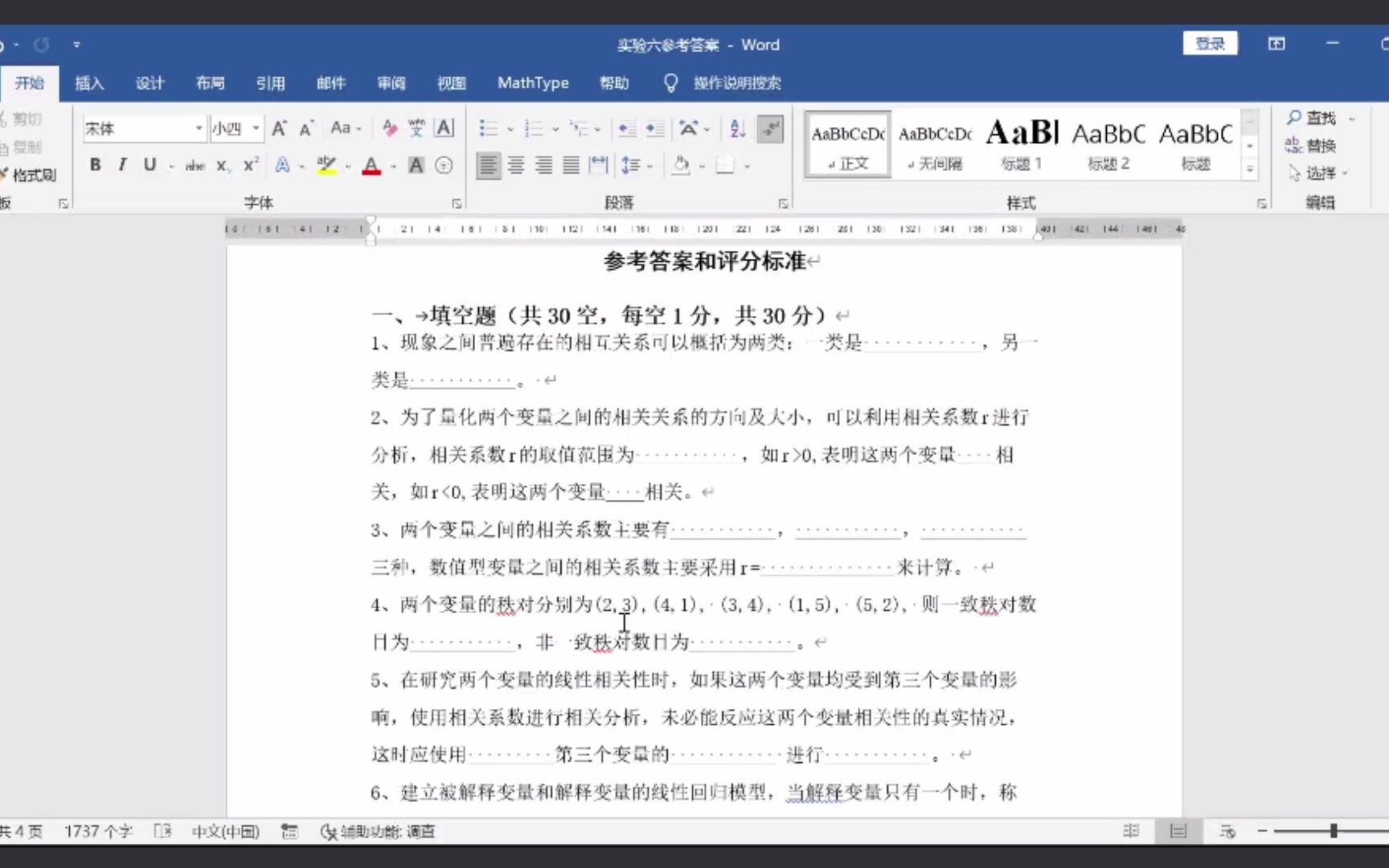Open font name dropdown (宋体)
The height and width of the screenshot is (868, 1389).
point(199,129)
